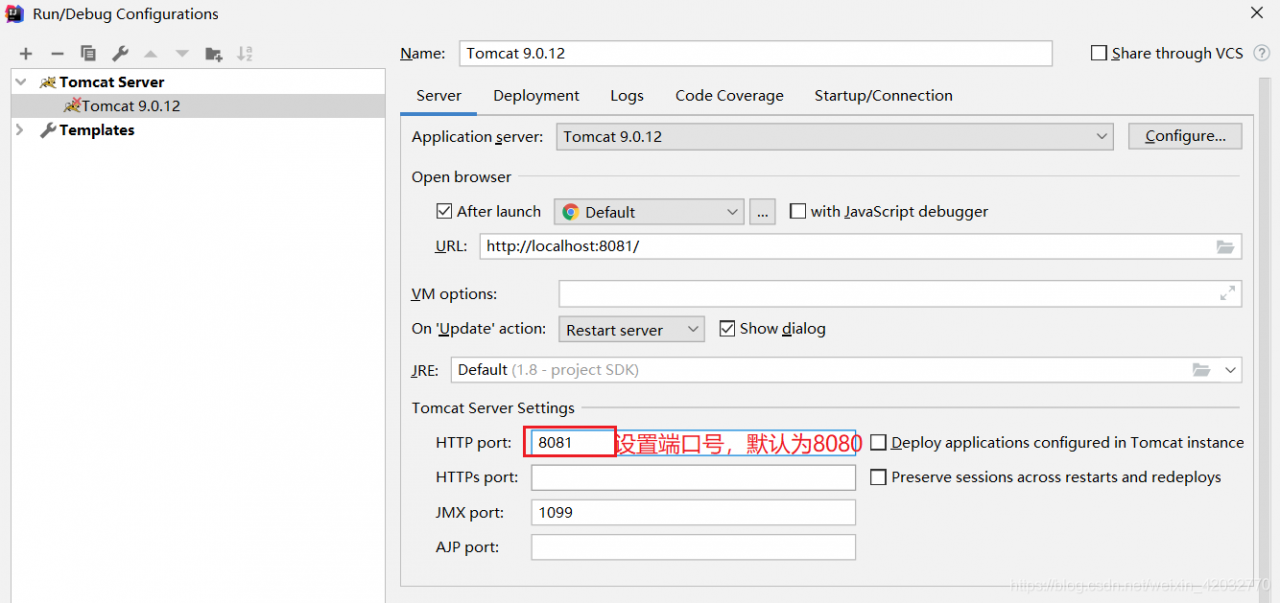Open the Application server dropdown

coord(834,136)
